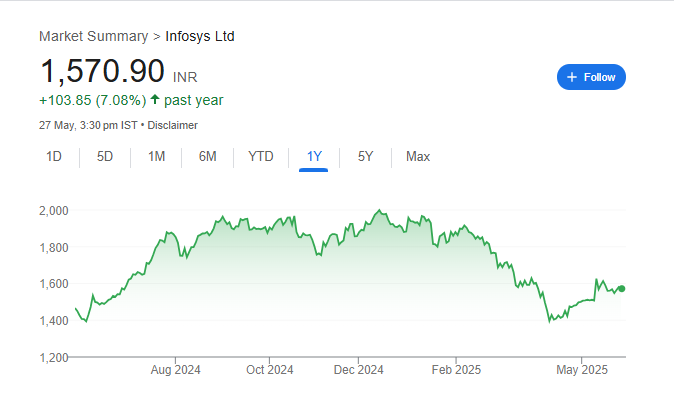Open the Disclaimer link
This screenshot has width=674, height=395.
pos(172,125)
